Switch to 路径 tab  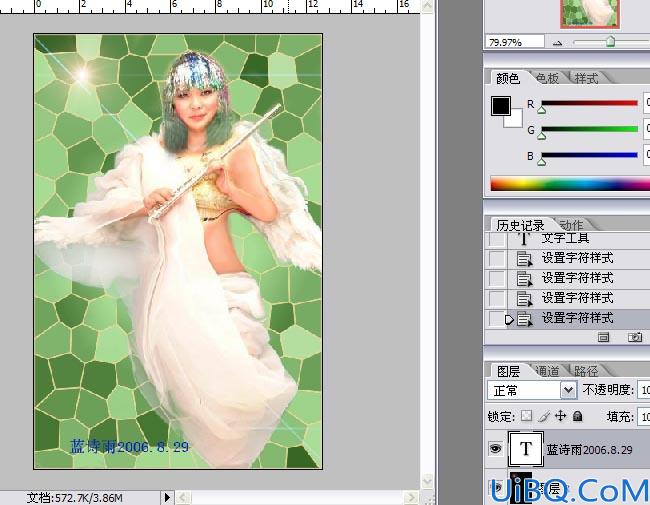[586, 371]
